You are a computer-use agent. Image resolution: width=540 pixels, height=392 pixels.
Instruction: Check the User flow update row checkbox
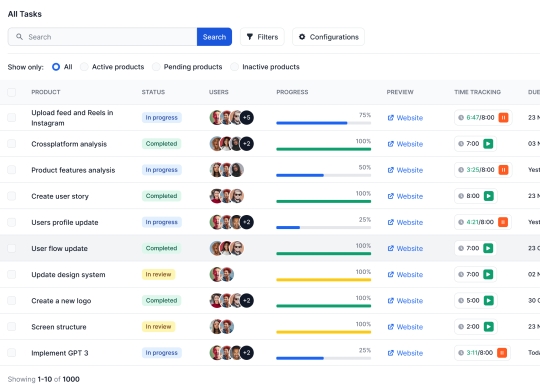tap(12, 248)
